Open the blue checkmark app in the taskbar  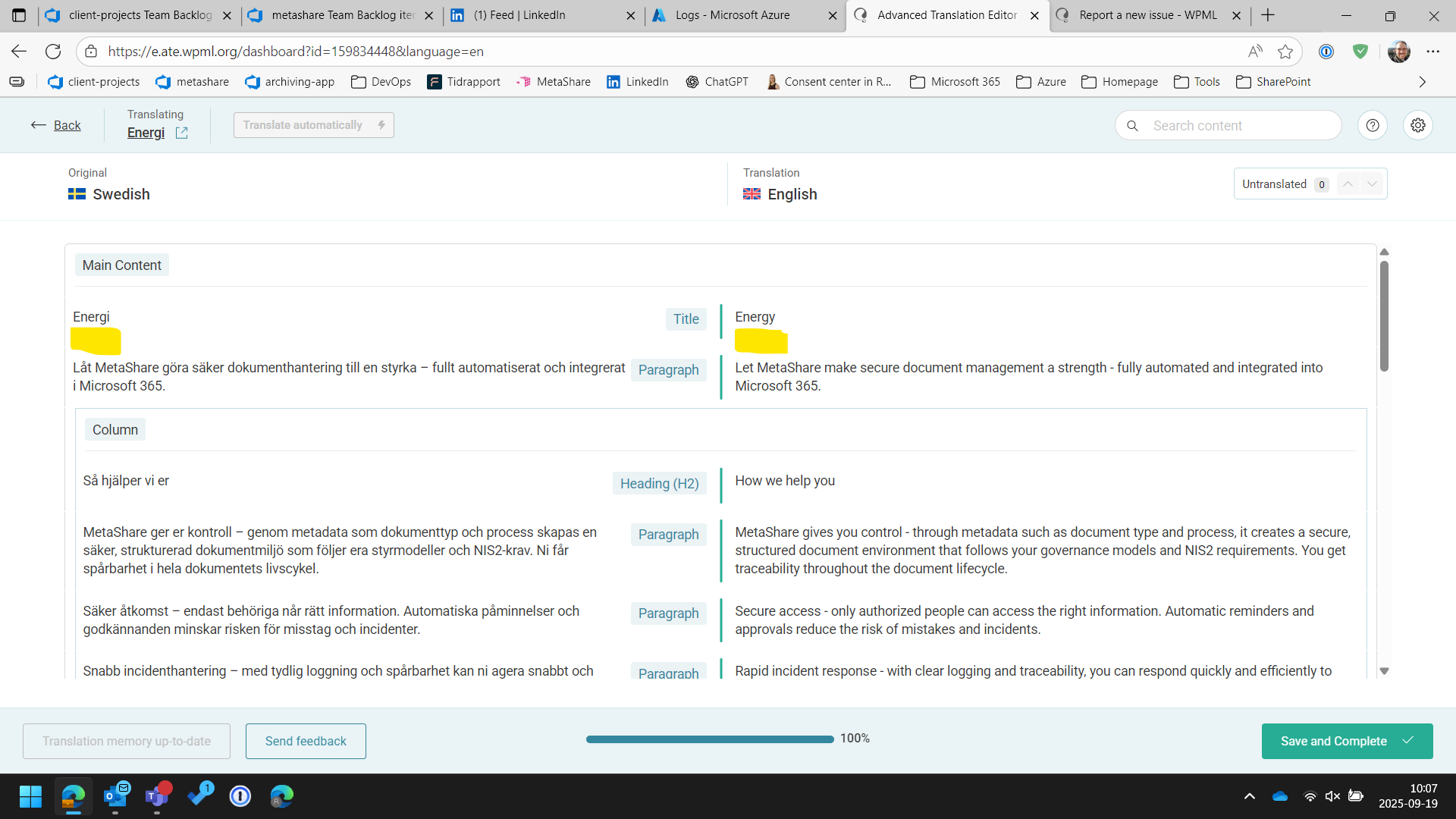tap(199, 796)
